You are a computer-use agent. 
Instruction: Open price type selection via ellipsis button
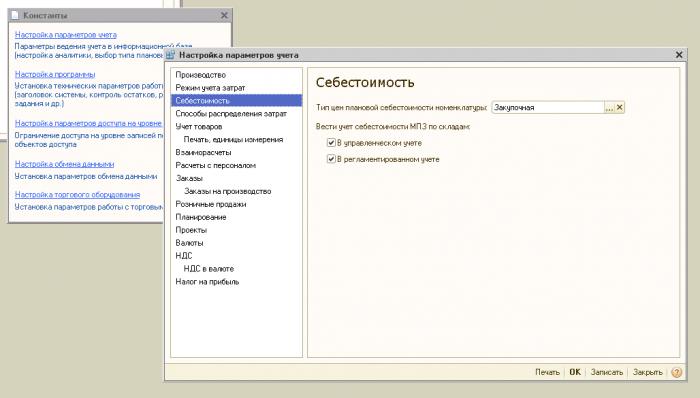pyautogui.click(x=609, y=107)
